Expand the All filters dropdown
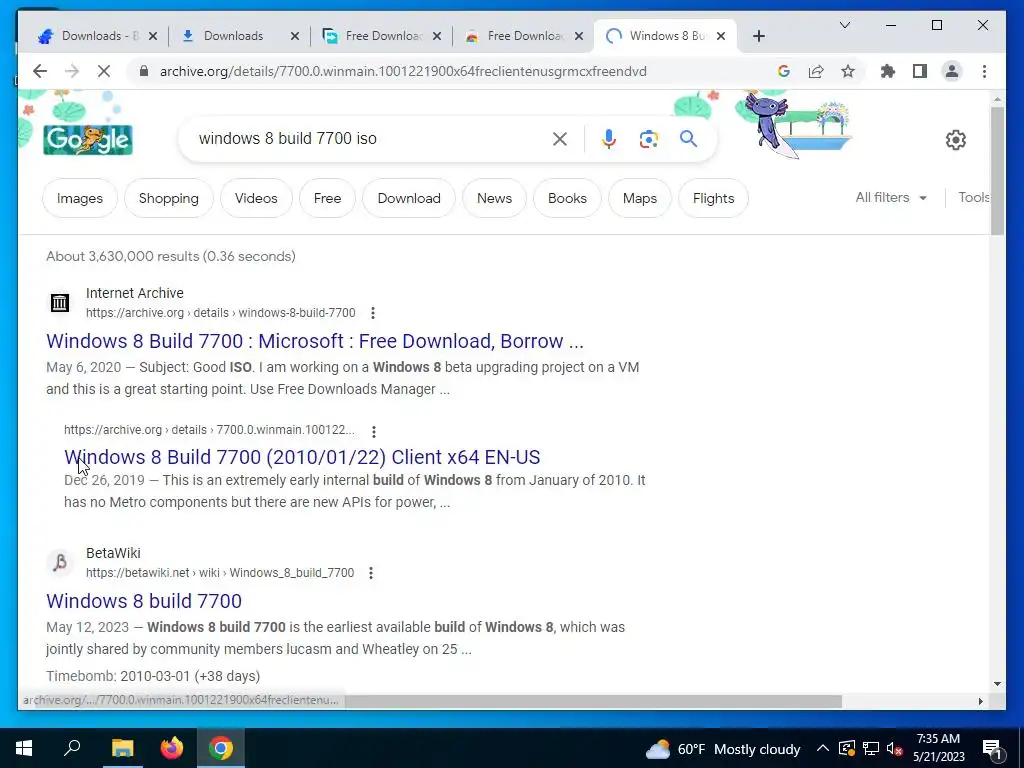1024x768 pixels. pyautogui.click(x=891, y=197)
